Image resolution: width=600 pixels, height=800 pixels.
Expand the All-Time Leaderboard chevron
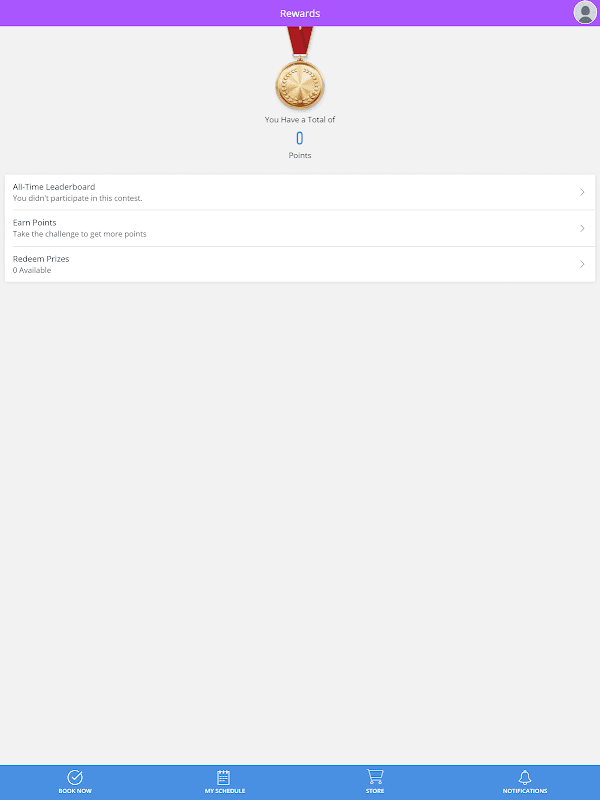coord(582,192)
